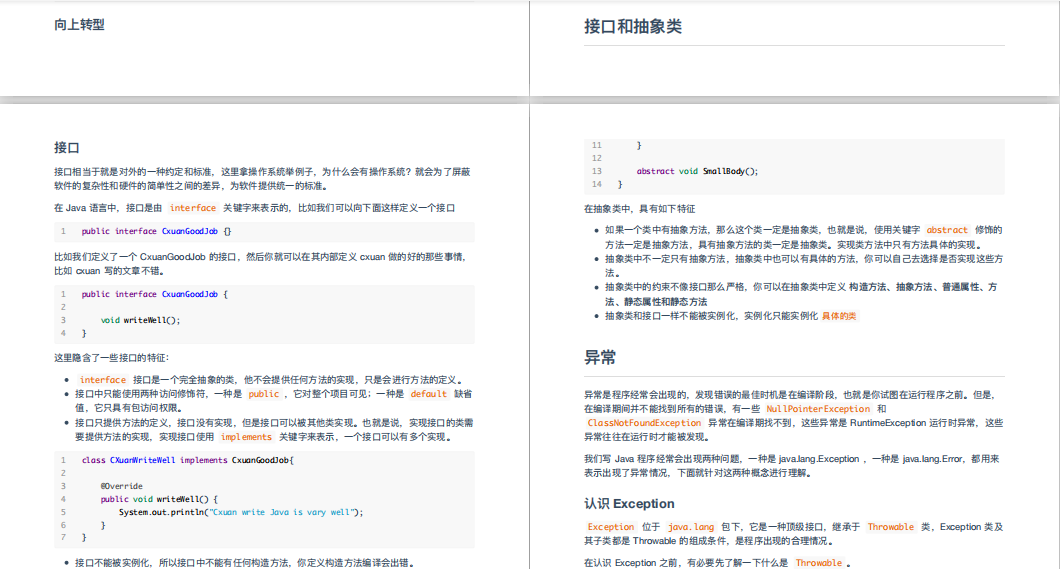Click the System.out.println code line
1060x569 pixels.
(241, 512)
